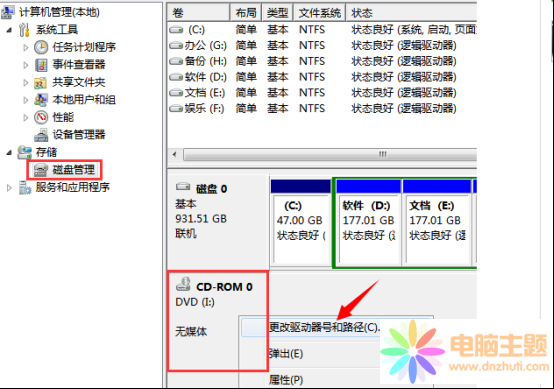
Task: Collapse the Storage (存储) tree node
Action: pyautogui.click(x=10, y=153)
